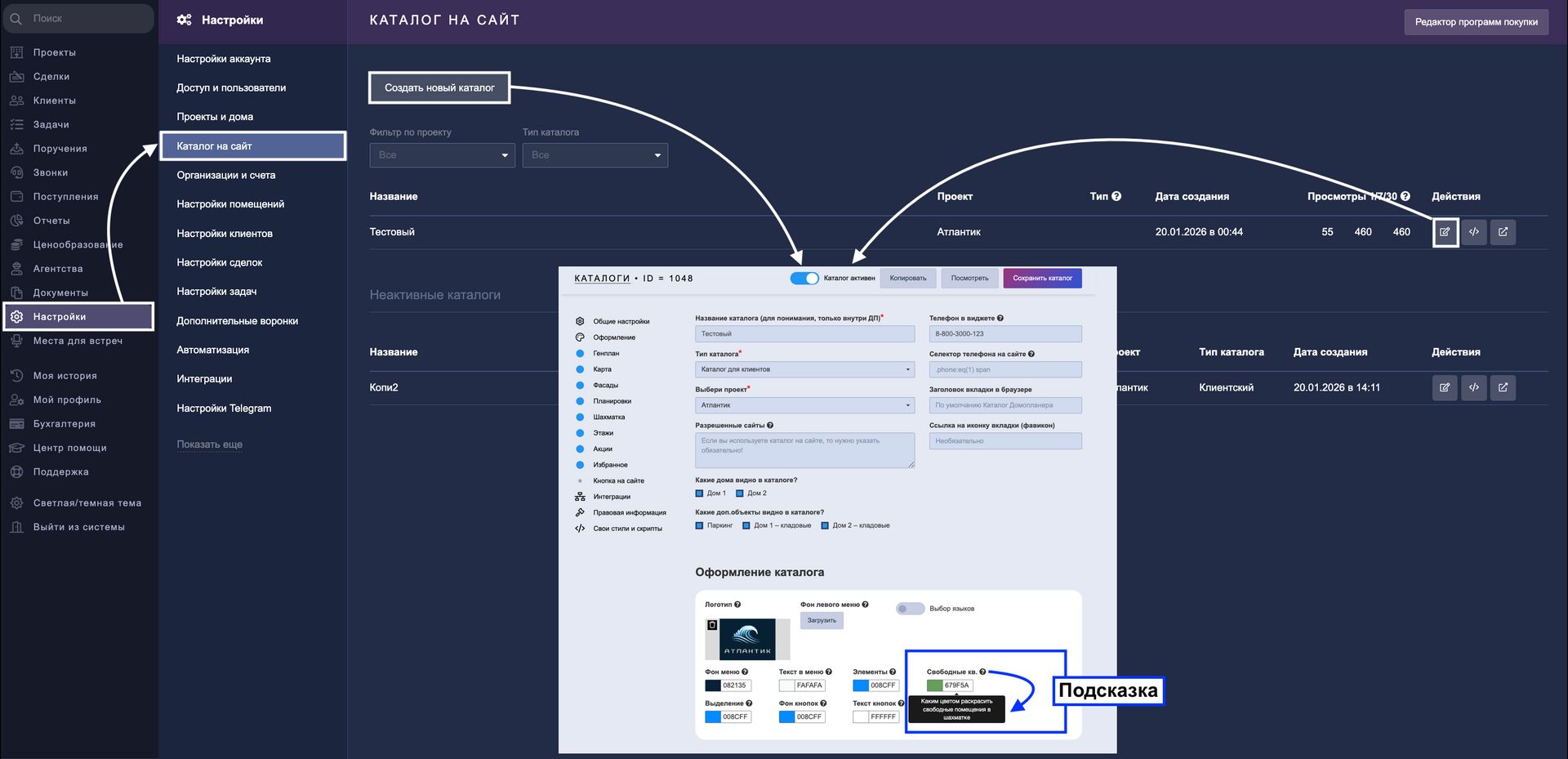Toggle the Выбор языков switch

point(909,609)
